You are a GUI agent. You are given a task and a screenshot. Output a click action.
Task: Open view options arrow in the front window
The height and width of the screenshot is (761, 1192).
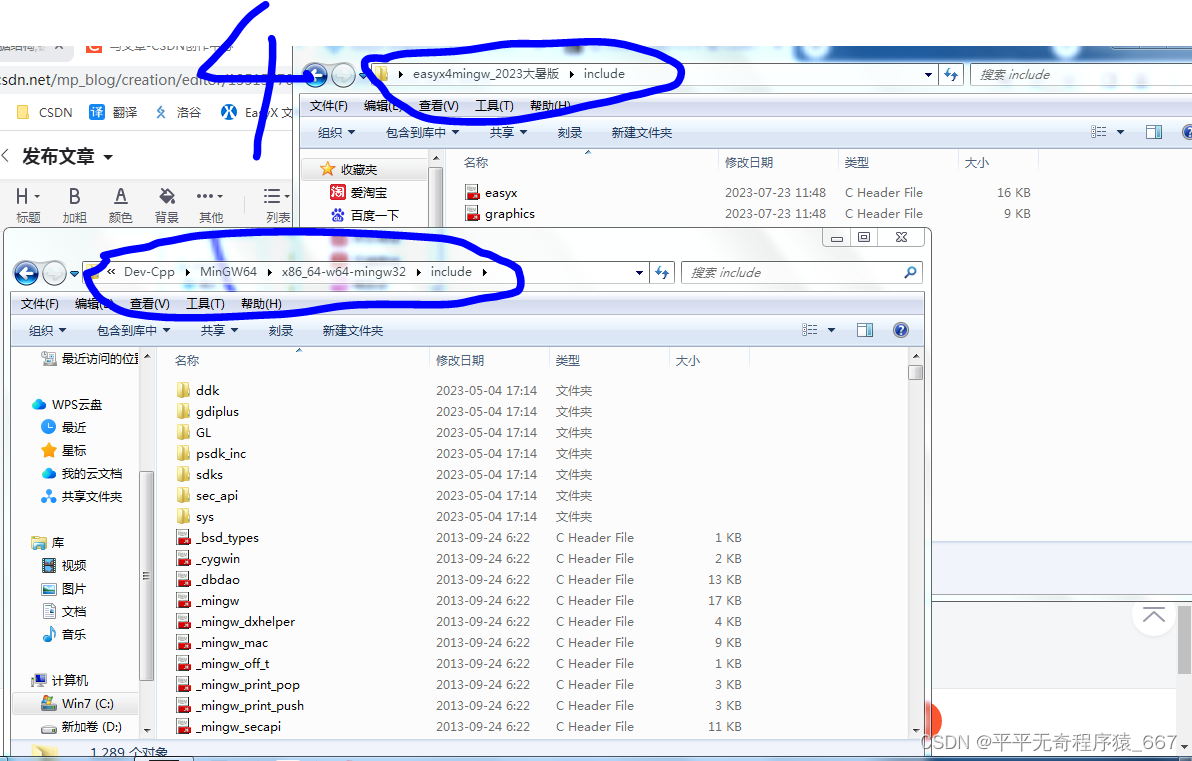pos(831,330)
